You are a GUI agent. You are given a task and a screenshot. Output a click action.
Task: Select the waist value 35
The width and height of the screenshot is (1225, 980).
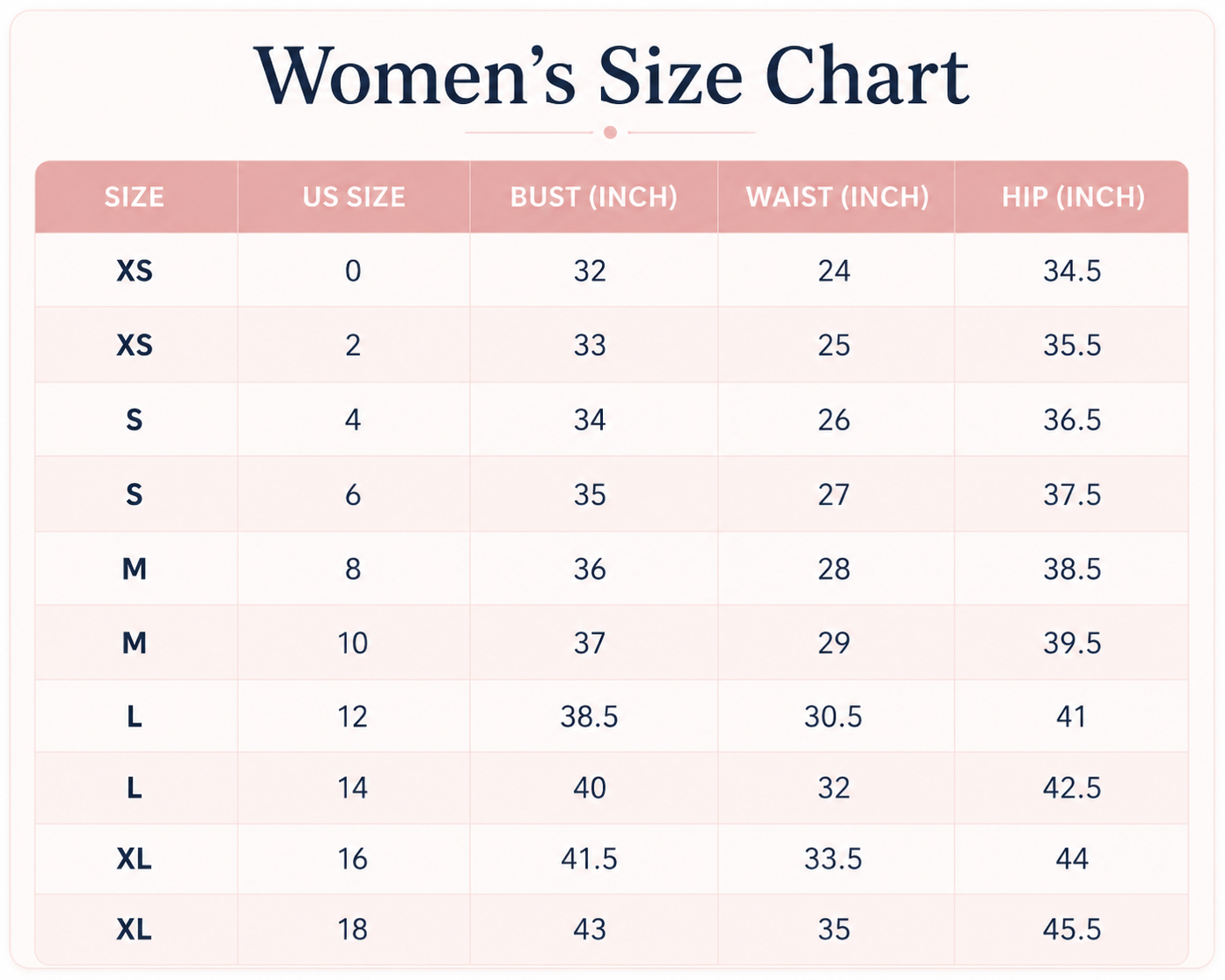(834, 929)
